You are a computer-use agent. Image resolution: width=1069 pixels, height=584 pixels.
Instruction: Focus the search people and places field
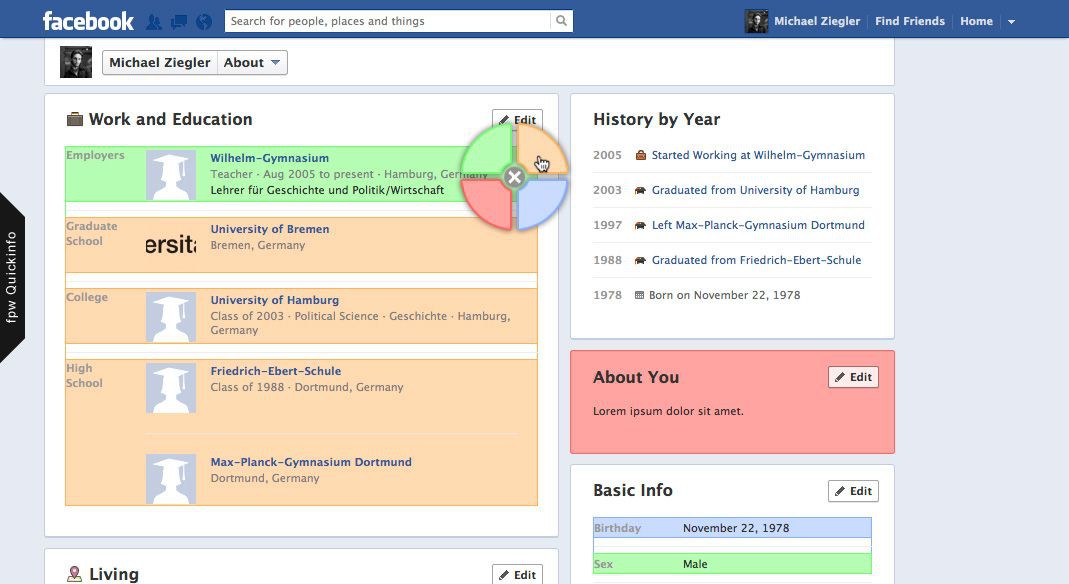[x=388, y=21]
